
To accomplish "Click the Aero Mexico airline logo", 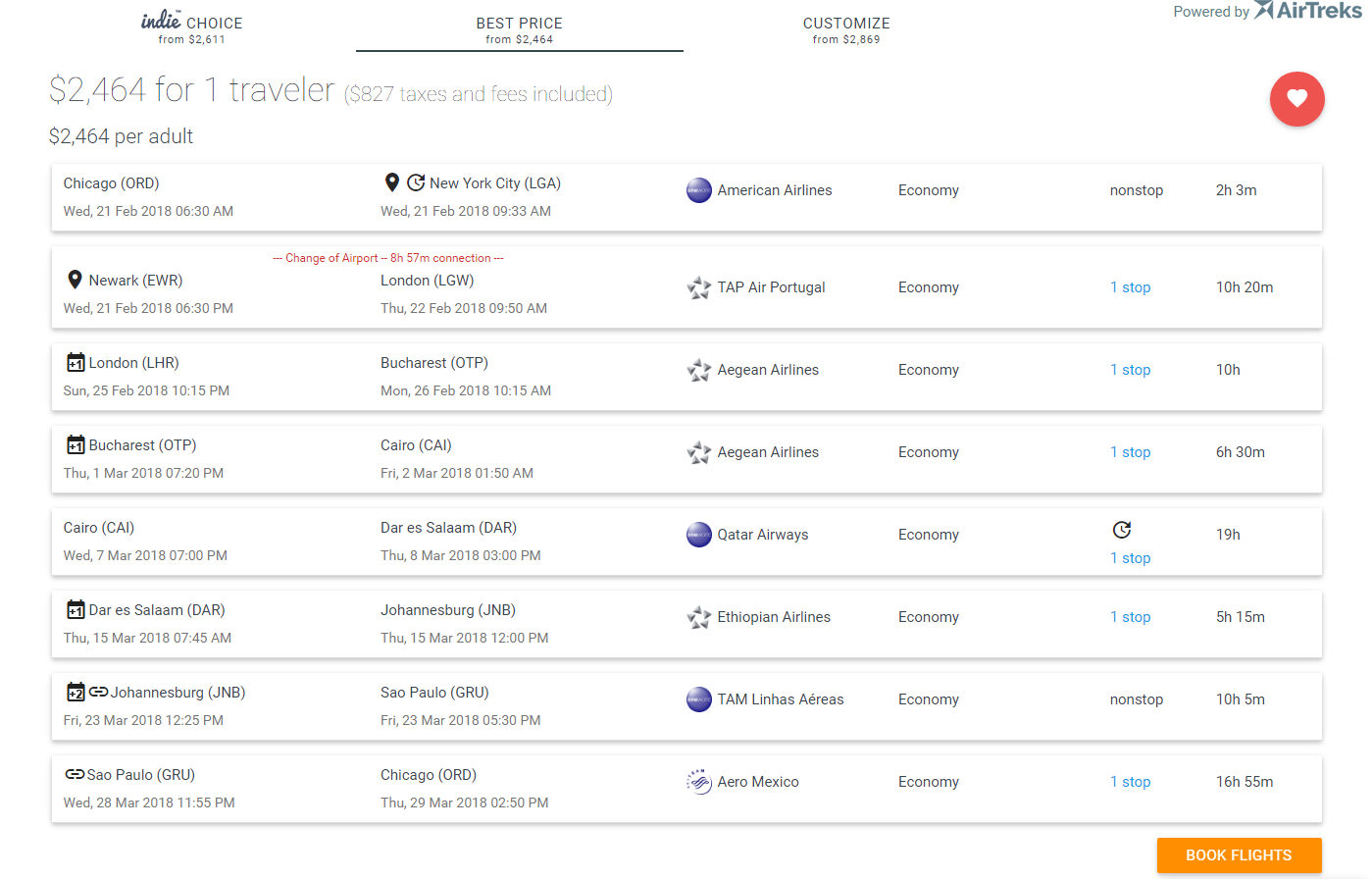I will [x=699, y=782].
